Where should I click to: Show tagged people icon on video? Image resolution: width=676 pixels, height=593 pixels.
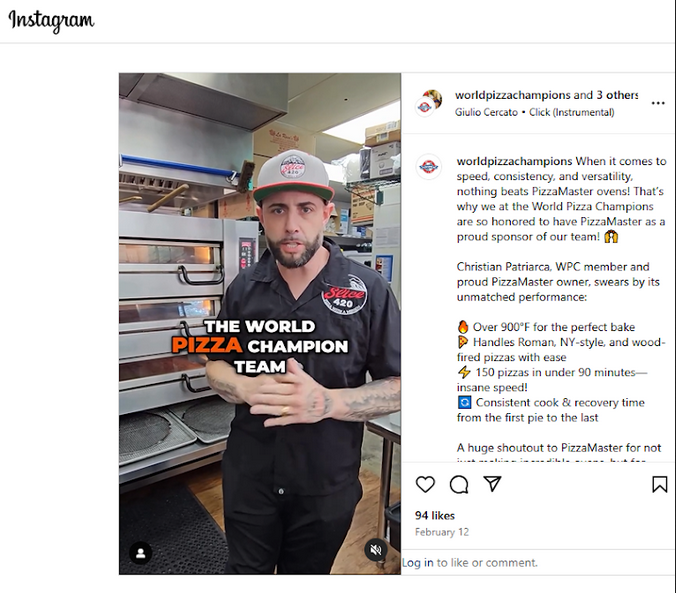click(141, 553)
